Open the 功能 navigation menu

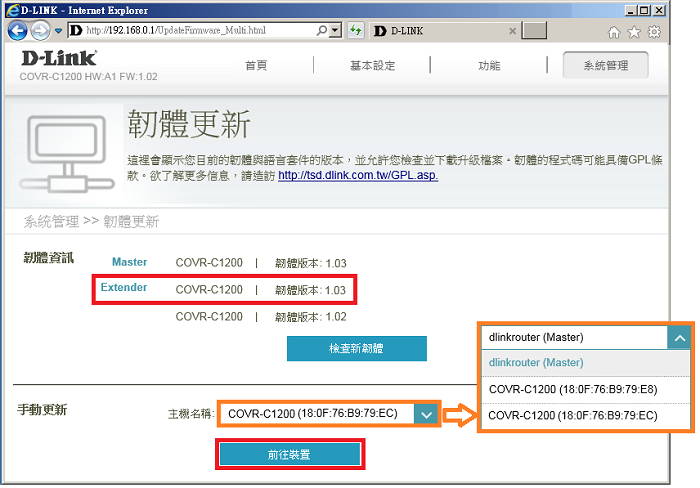pos(489,65)
